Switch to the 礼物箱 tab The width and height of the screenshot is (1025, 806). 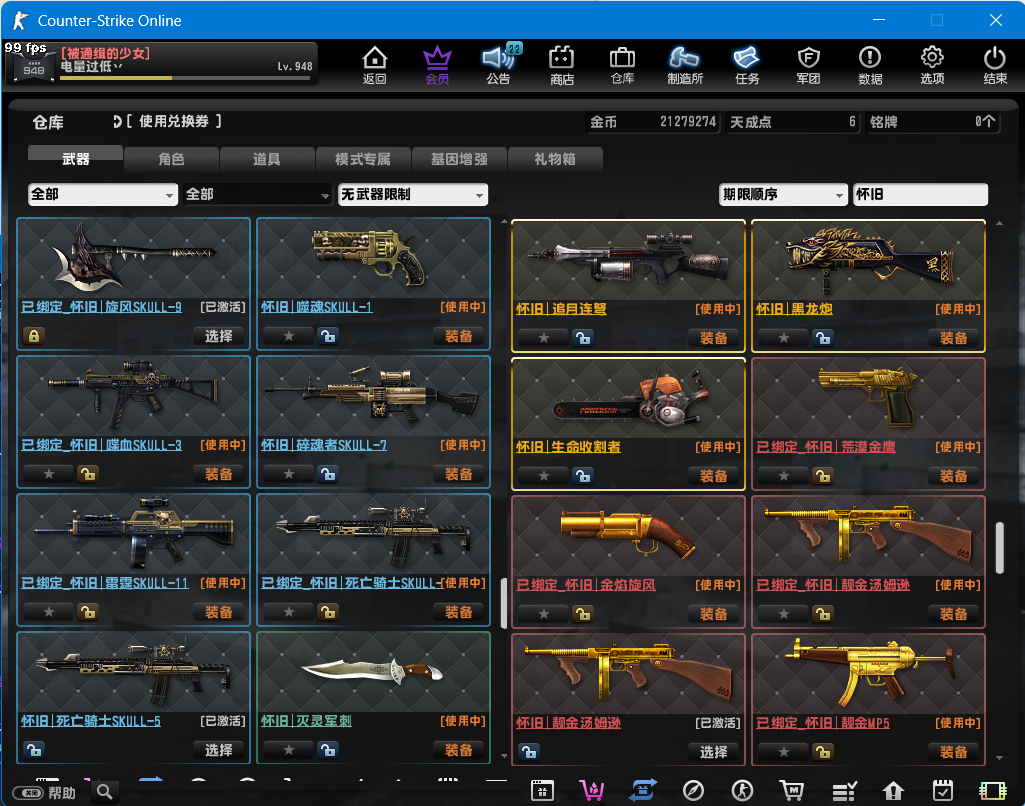(x=554, y=159)
